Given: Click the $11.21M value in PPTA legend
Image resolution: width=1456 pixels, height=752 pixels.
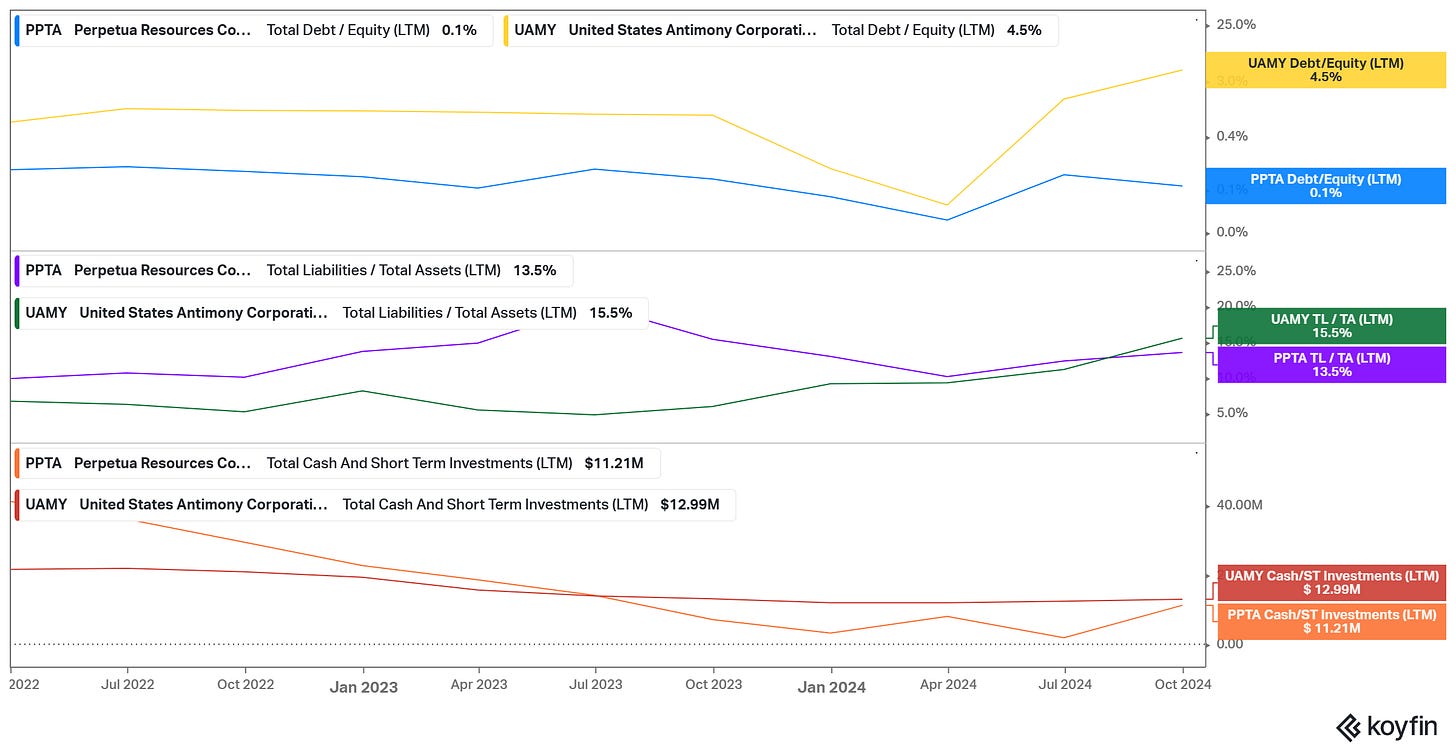Looking at the screenshot, I should pos(615,463).
